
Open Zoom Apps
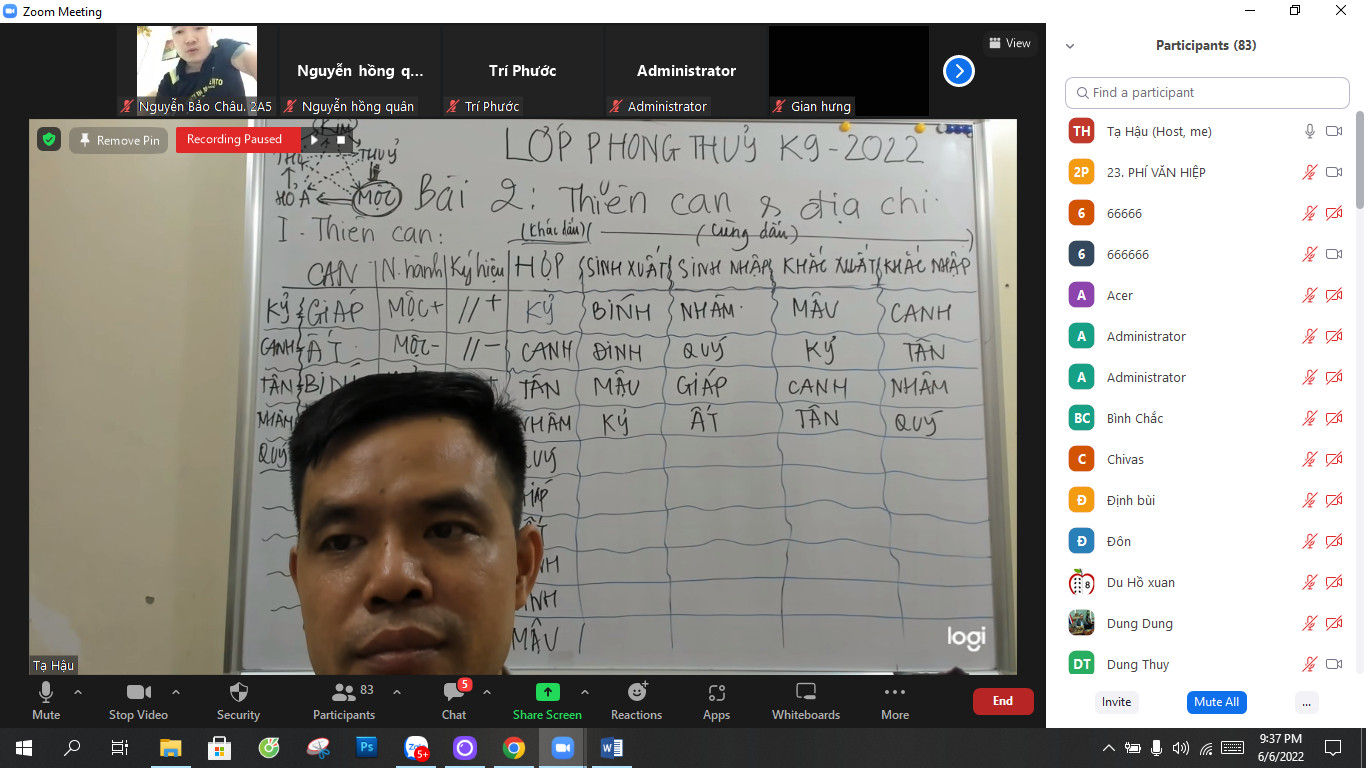[x=716, y=700]
